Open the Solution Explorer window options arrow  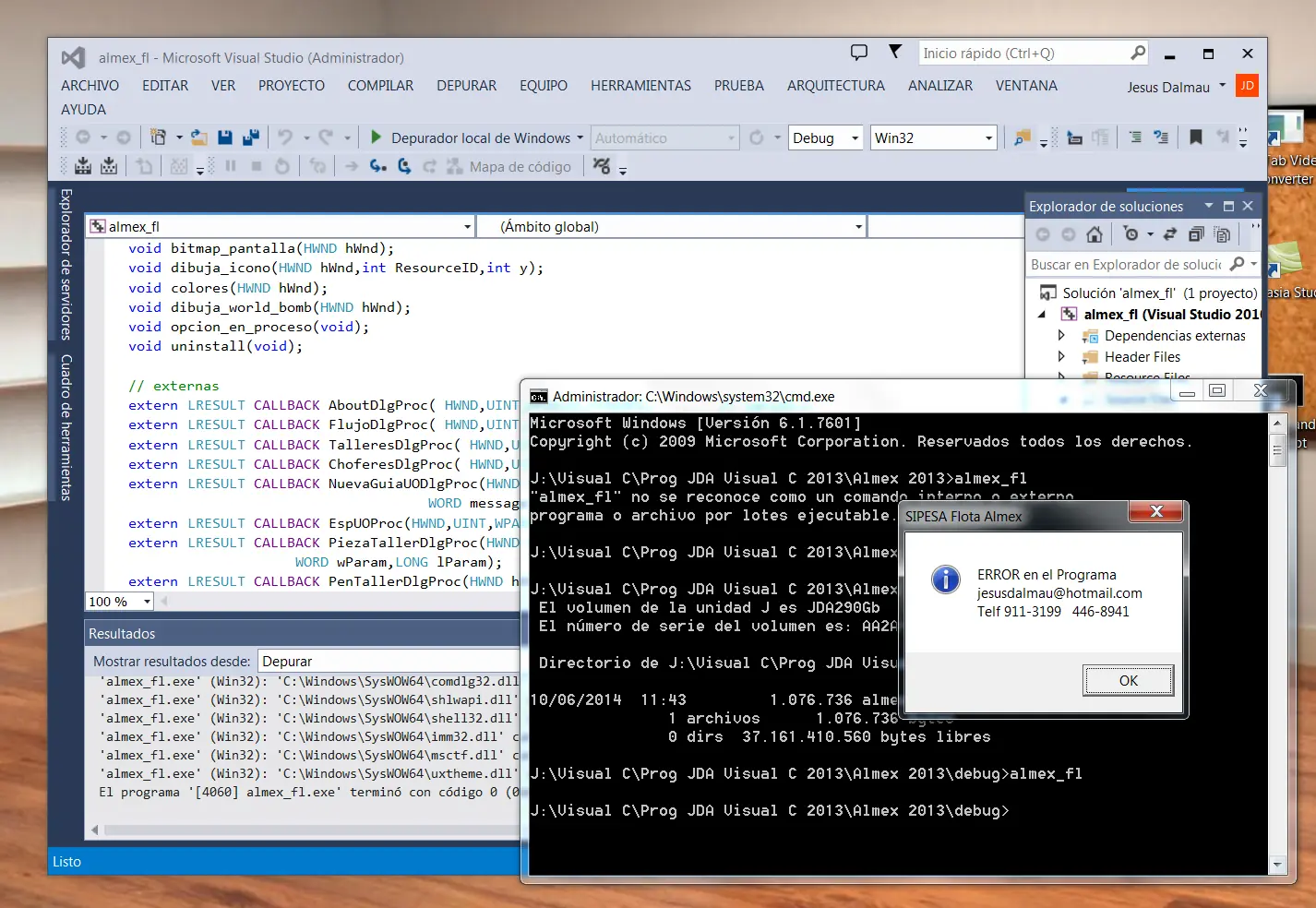tap(1208, 206)
